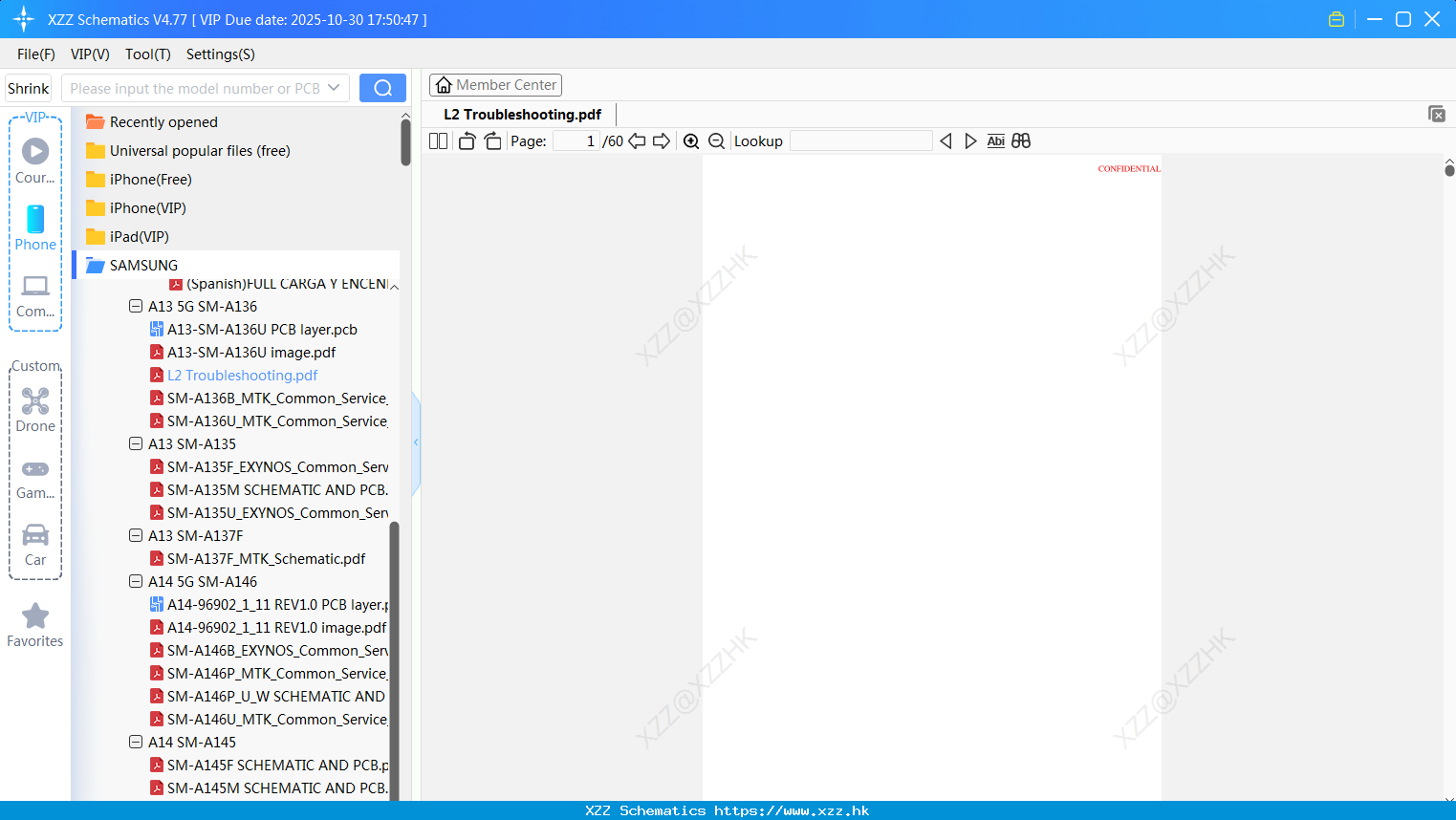Viewport: 1456px width, 820px height.
Task: Collapse the left file panel handle
Action: 416,442
